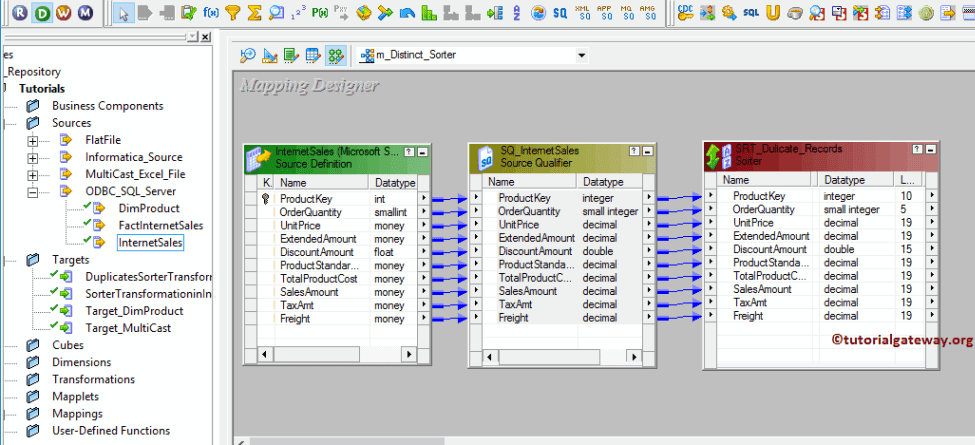Open the navigator panel dropdown arrow
The height and width of the screenshot is (445, 975).
(193, 37)
